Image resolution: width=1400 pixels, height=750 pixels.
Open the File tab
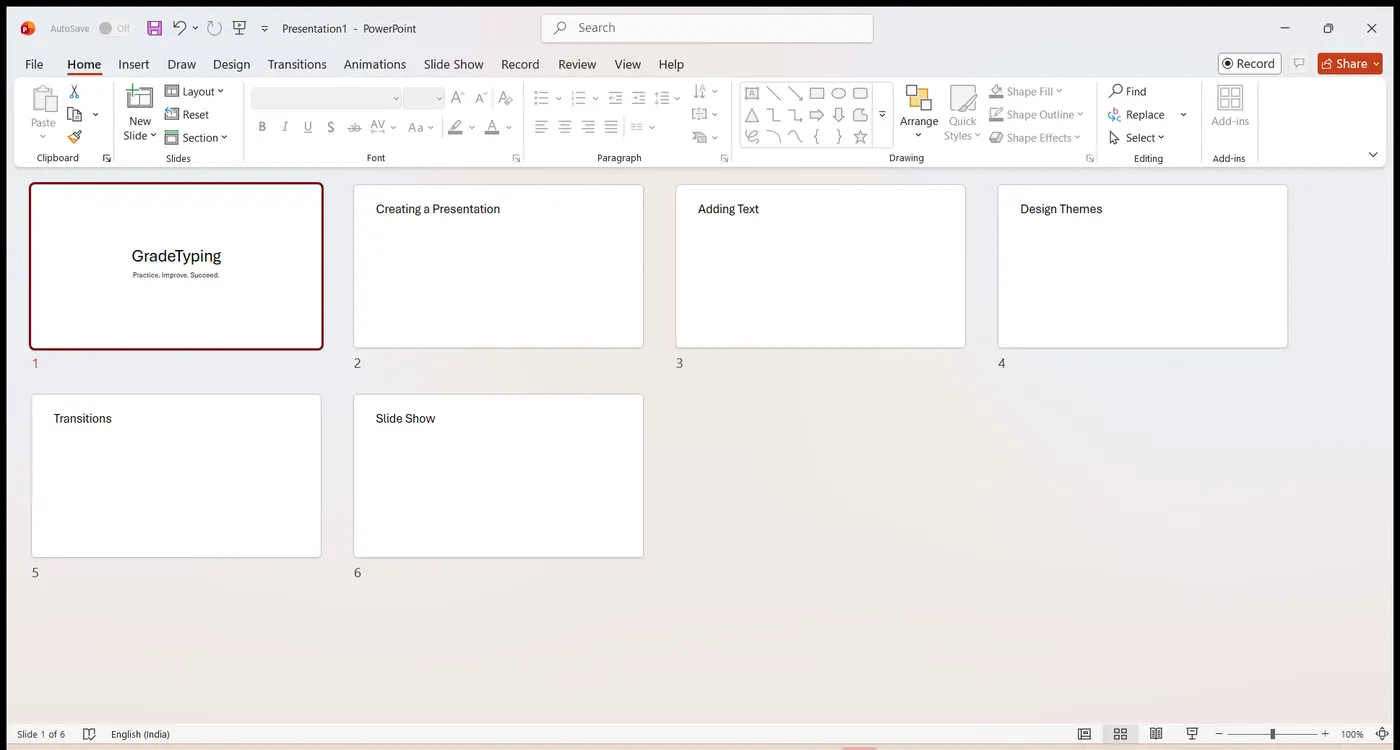(x=34, y=64)
